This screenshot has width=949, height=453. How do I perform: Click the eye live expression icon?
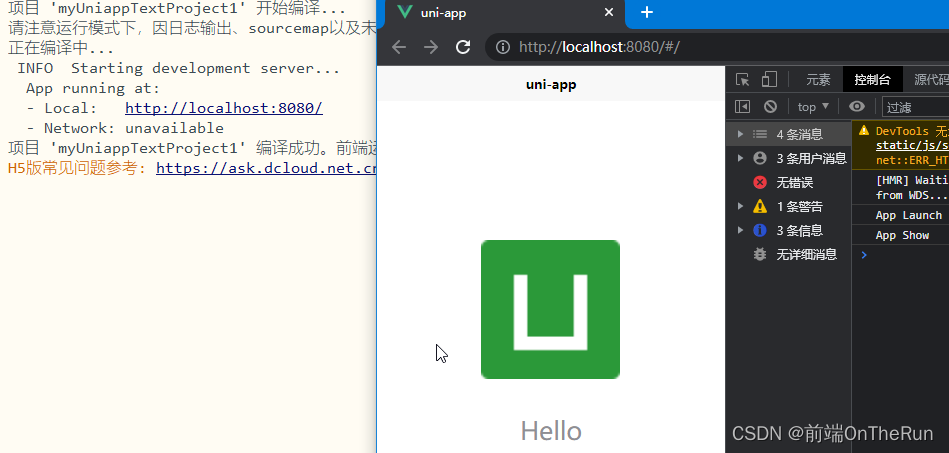pyautogui.click(x=856, y=107)
